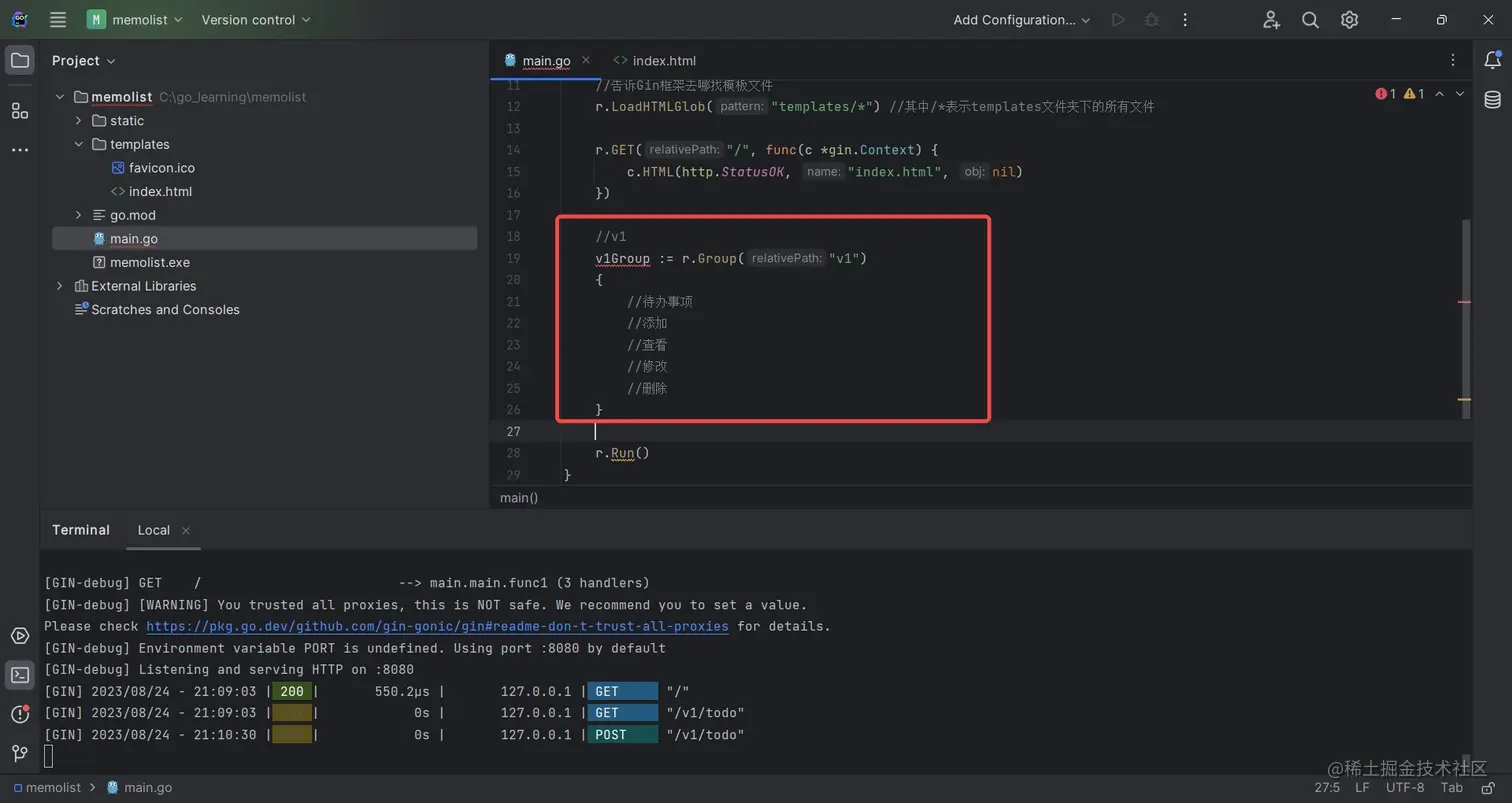Open Search Everywhere magnifier

(1310, 20)
